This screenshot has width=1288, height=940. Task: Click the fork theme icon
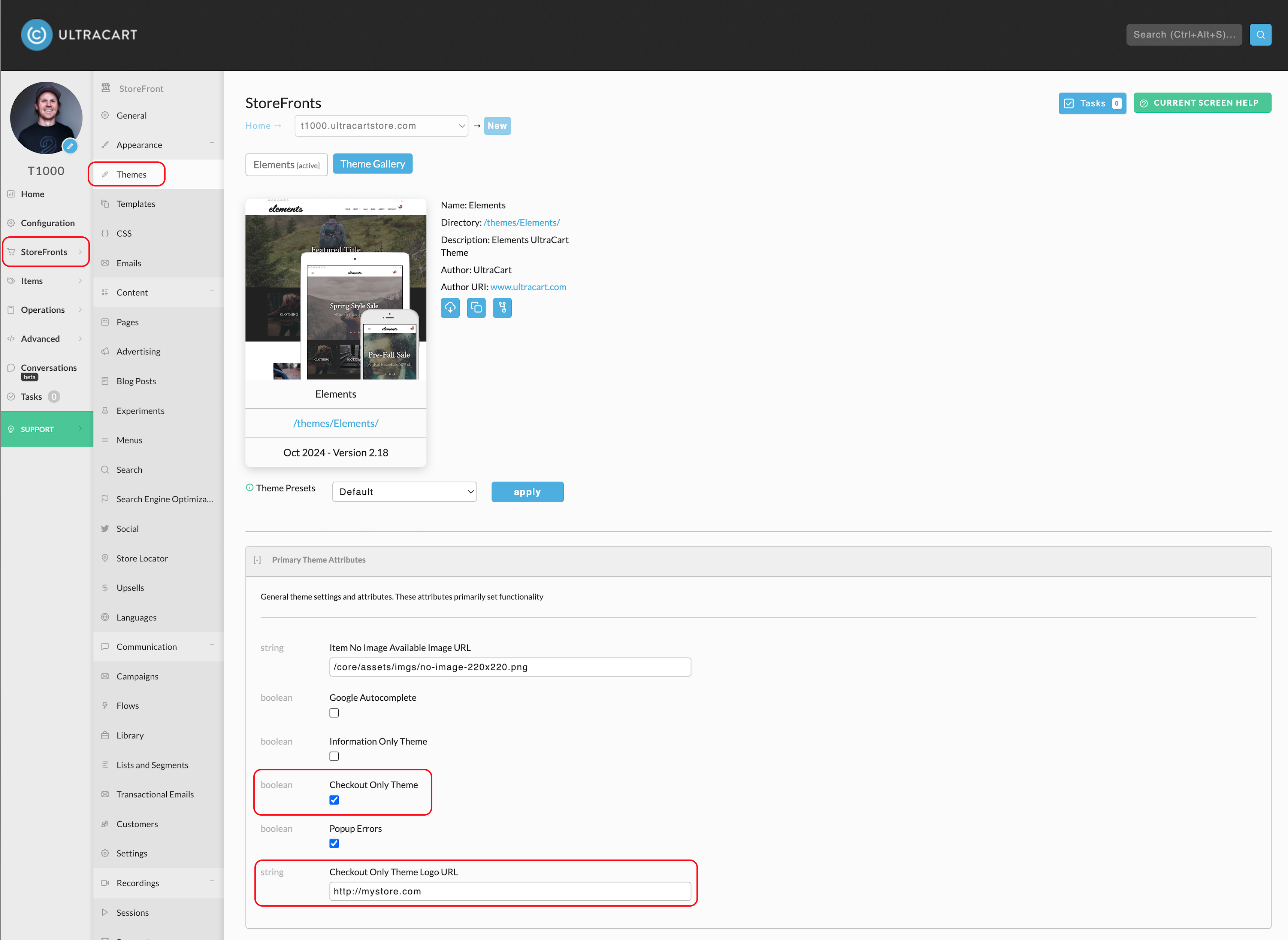pyautogui.click(x=502, y=308)
